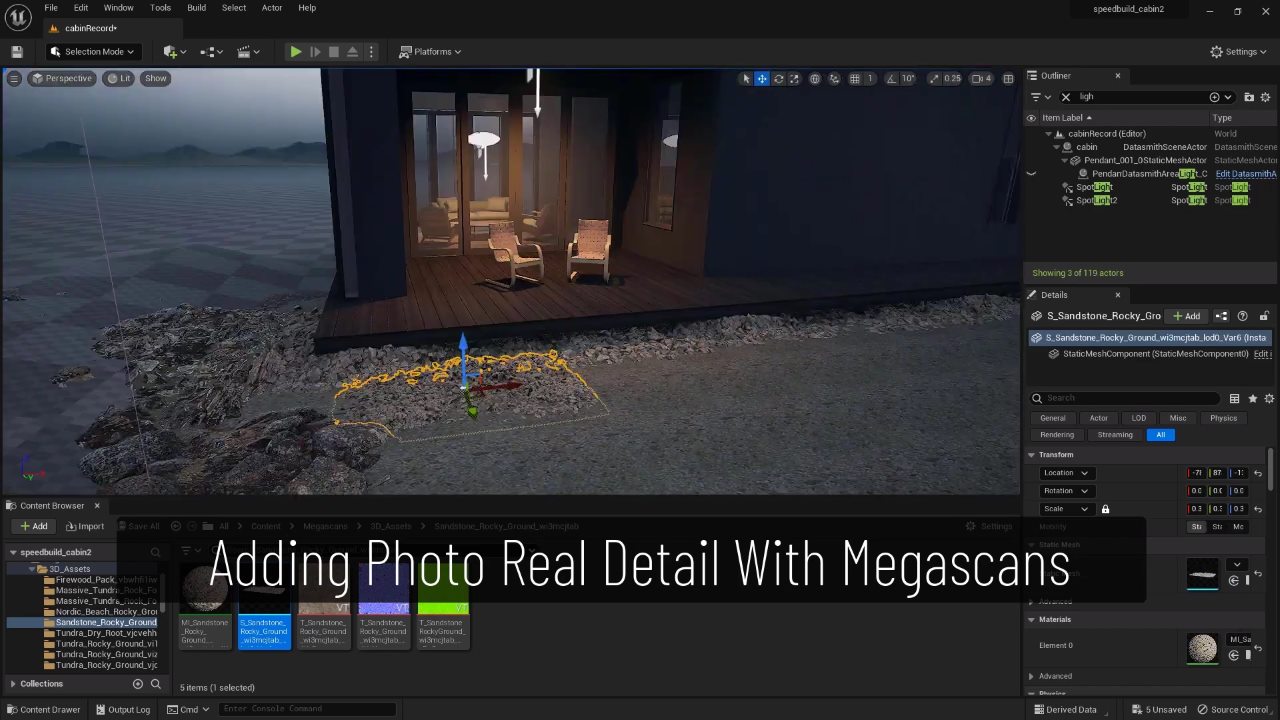Toggle grid snapping in viewport toolbar
The height and width of the screenshot is (720, 1280).
click(855, 79)
